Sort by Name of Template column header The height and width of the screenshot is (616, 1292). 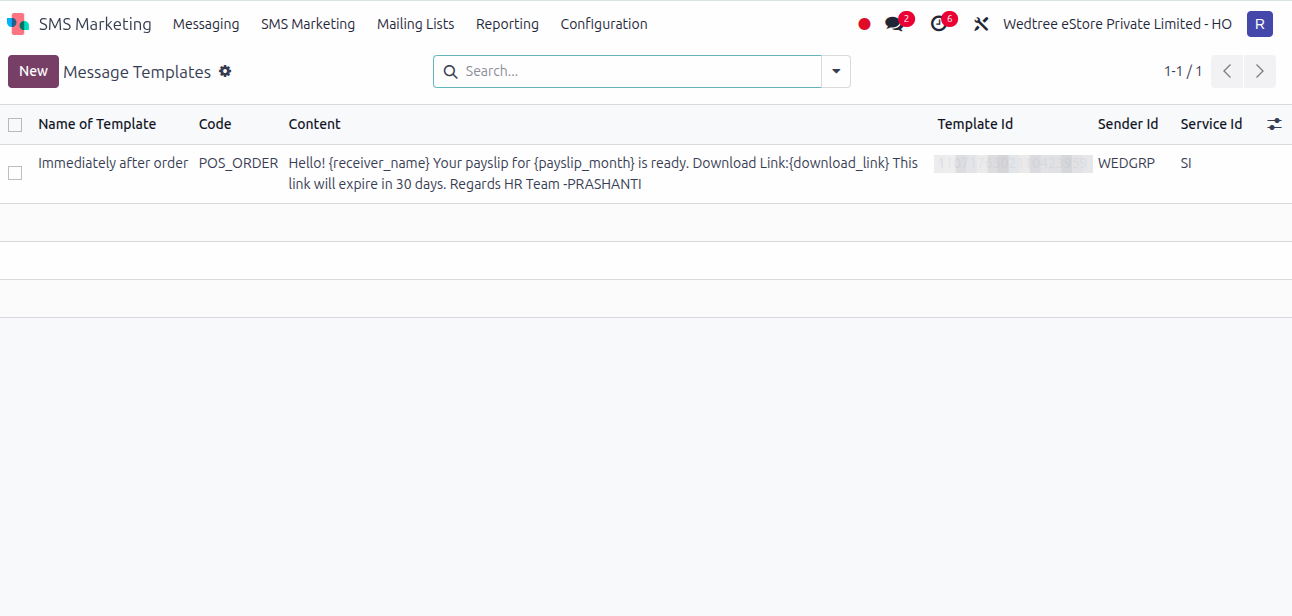(97, 124)
